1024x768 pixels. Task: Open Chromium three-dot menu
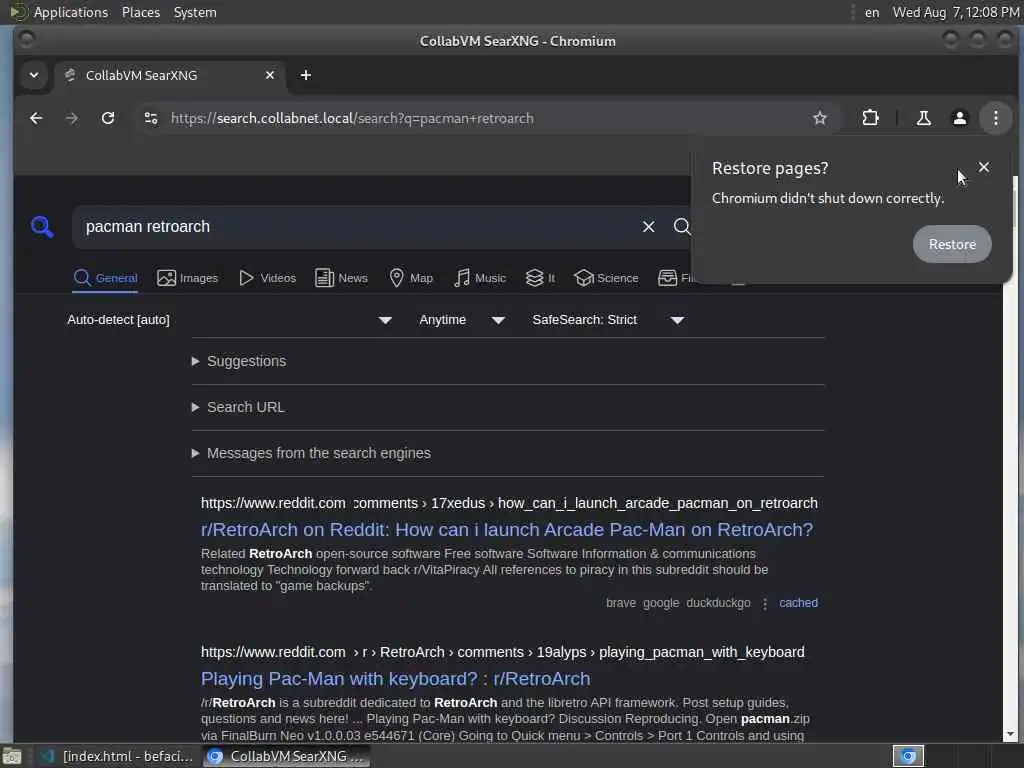coord(995,118)
